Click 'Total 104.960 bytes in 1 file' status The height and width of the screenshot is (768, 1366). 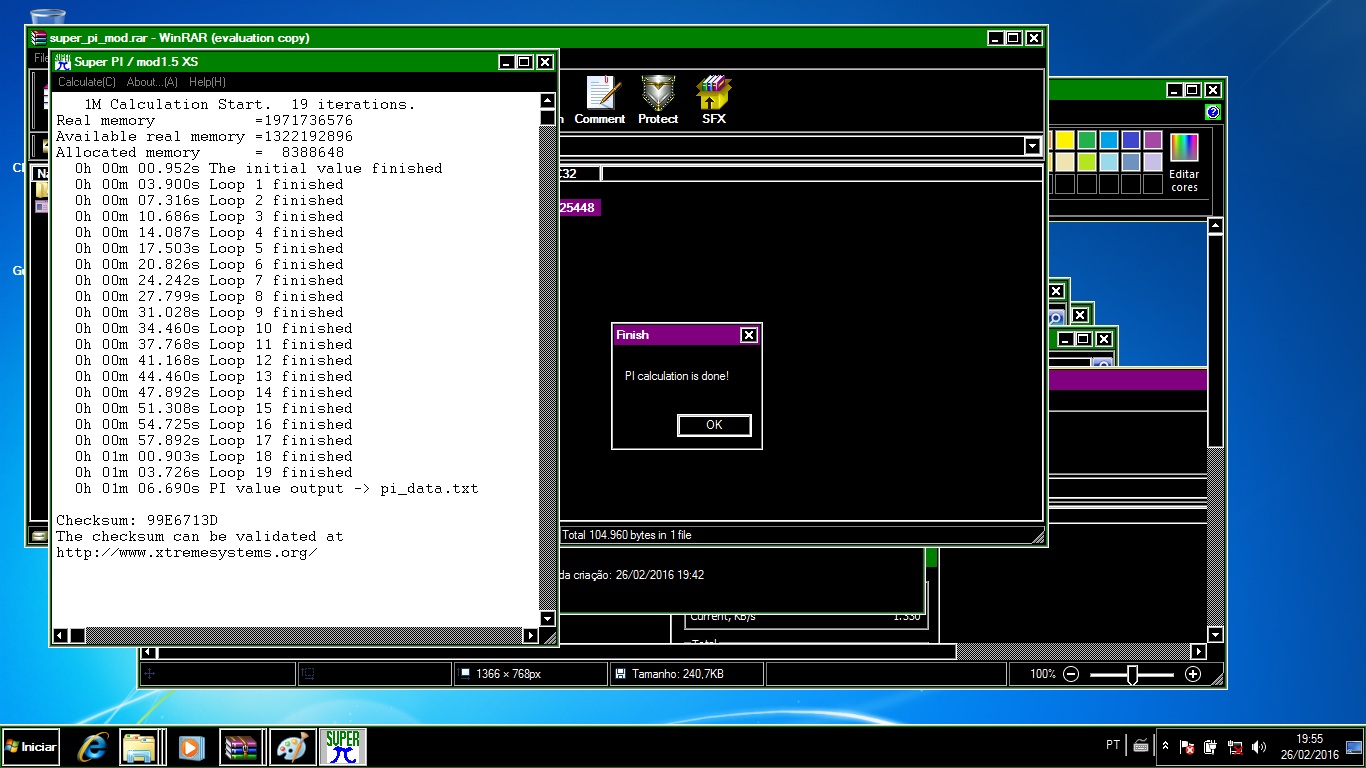(627, 535)
